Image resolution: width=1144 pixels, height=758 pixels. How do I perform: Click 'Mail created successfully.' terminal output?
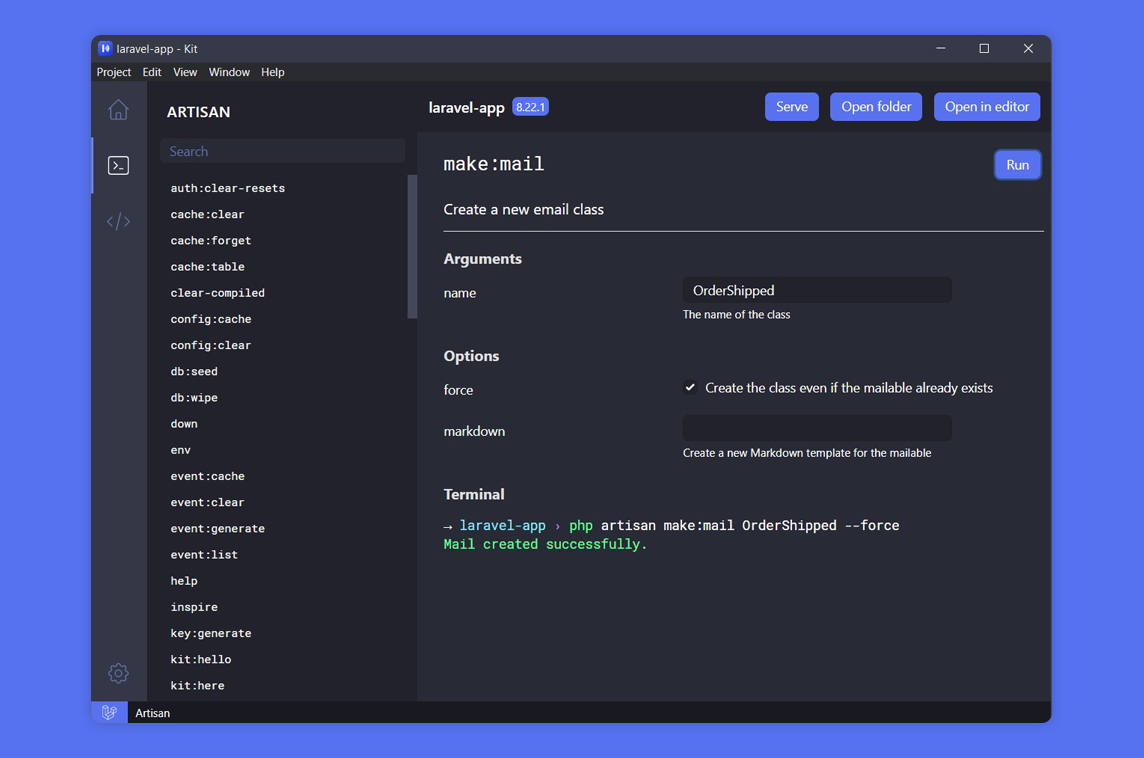(x=545, y=545)
